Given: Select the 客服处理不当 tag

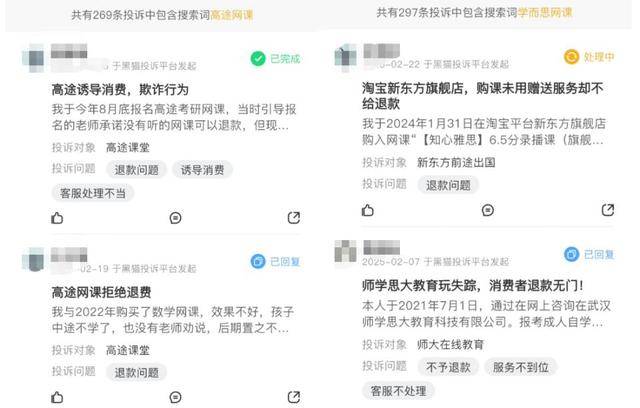Looking at the screenshot, I should pos(93,193).
